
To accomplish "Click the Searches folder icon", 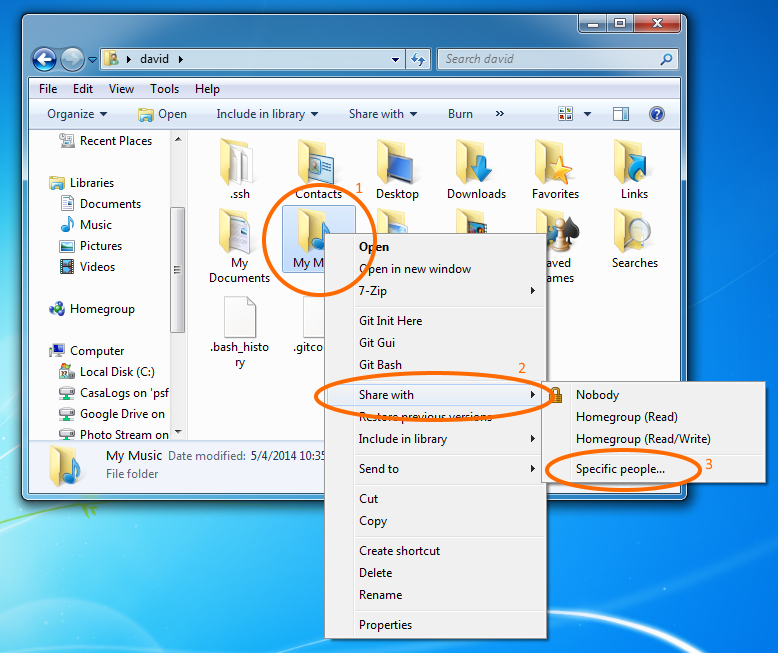I will (x=632, y=232).
